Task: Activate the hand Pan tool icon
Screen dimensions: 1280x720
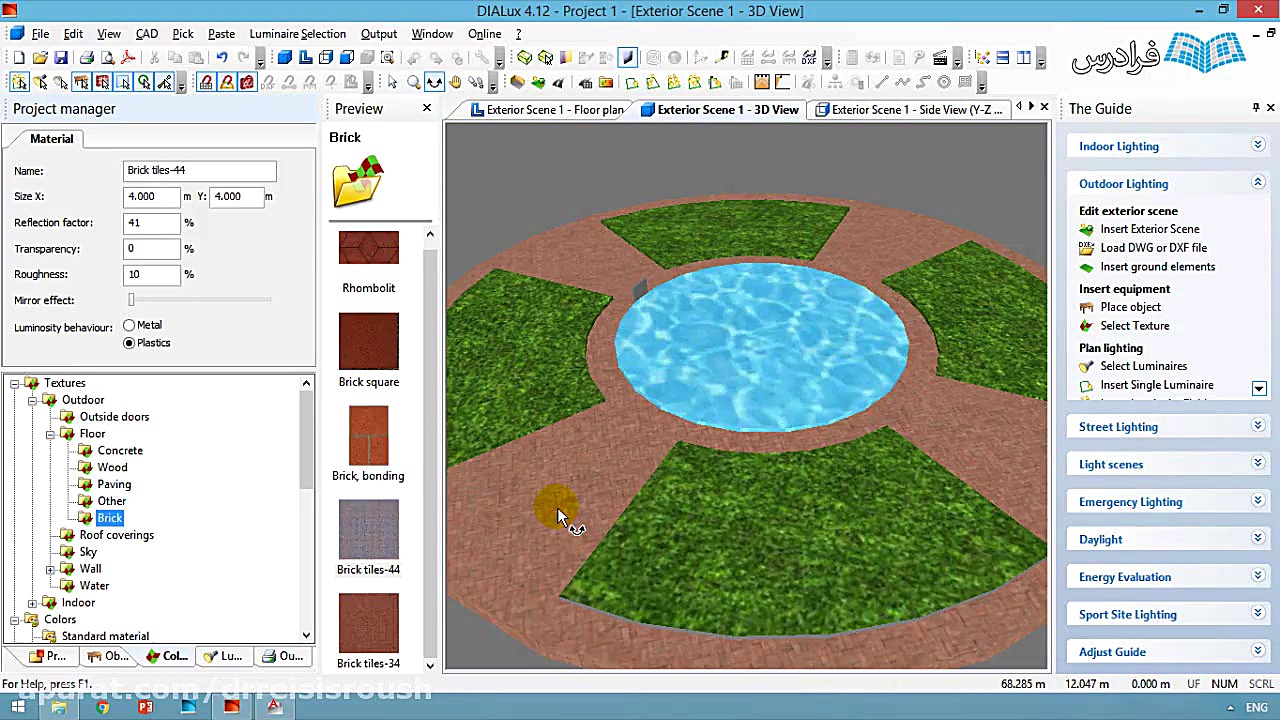Action: 455,83
